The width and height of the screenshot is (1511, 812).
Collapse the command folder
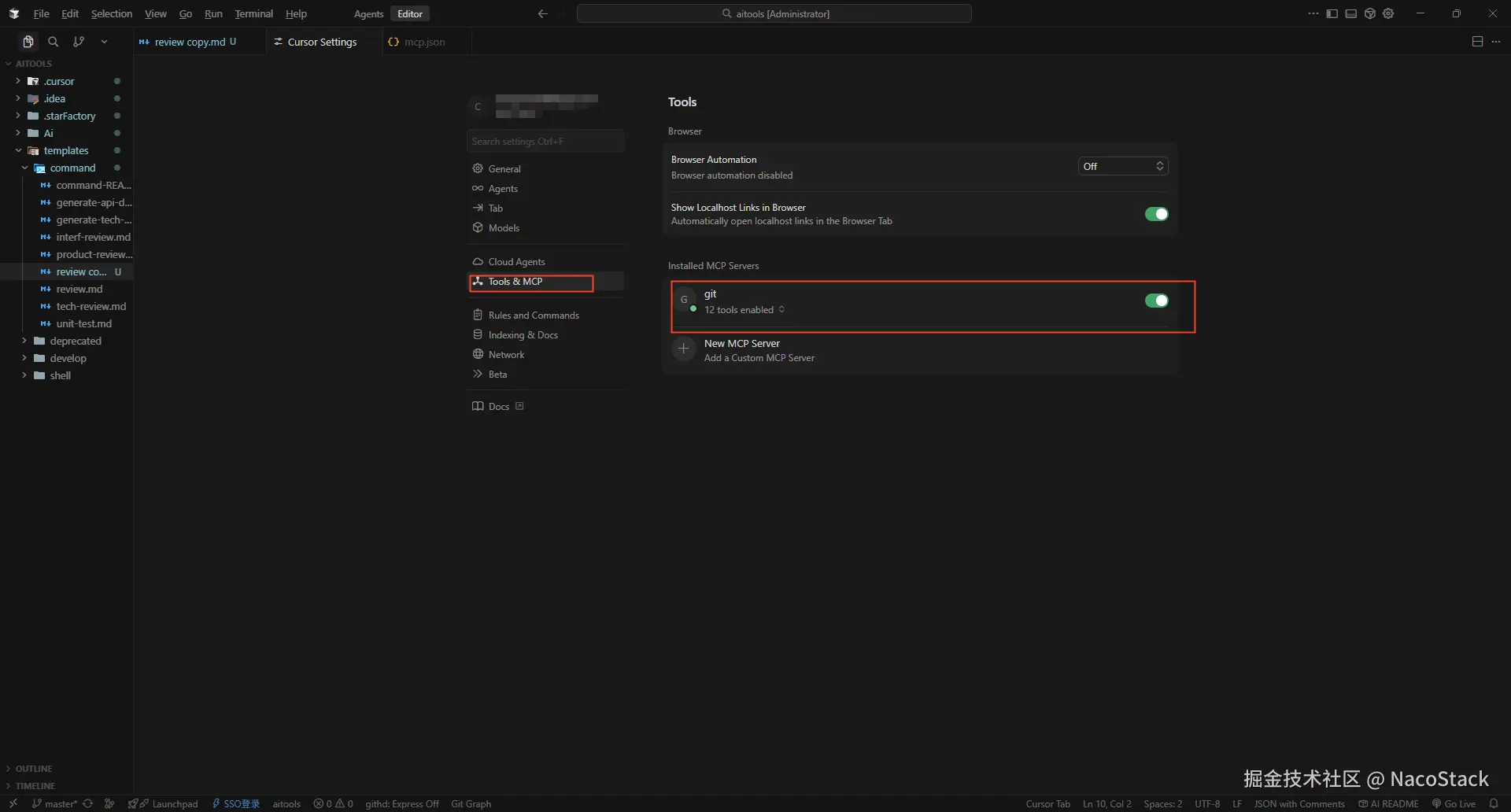point(71,168)
